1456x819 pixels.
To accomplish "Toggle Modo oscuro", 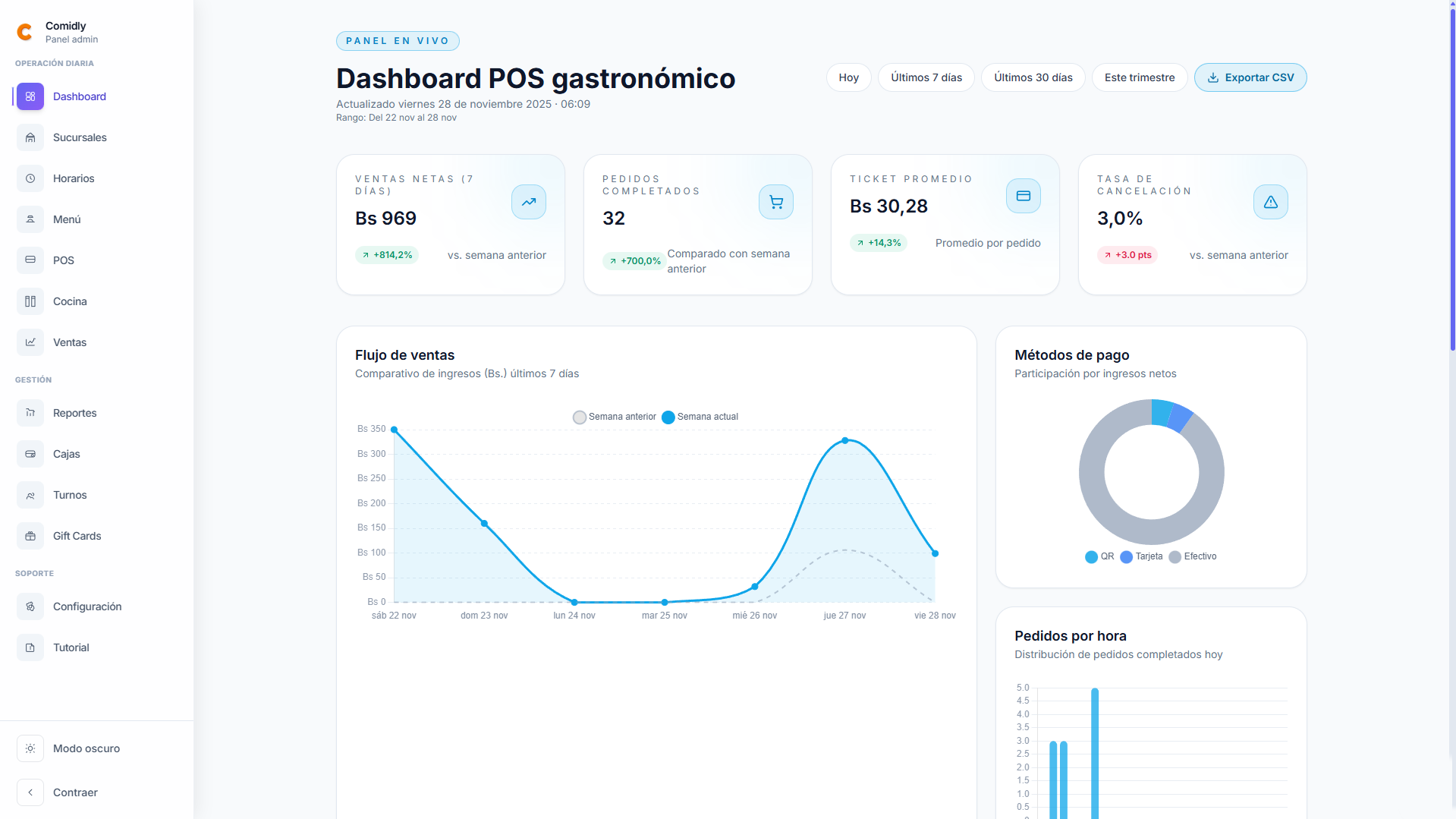I will click(x=86, y=748).
